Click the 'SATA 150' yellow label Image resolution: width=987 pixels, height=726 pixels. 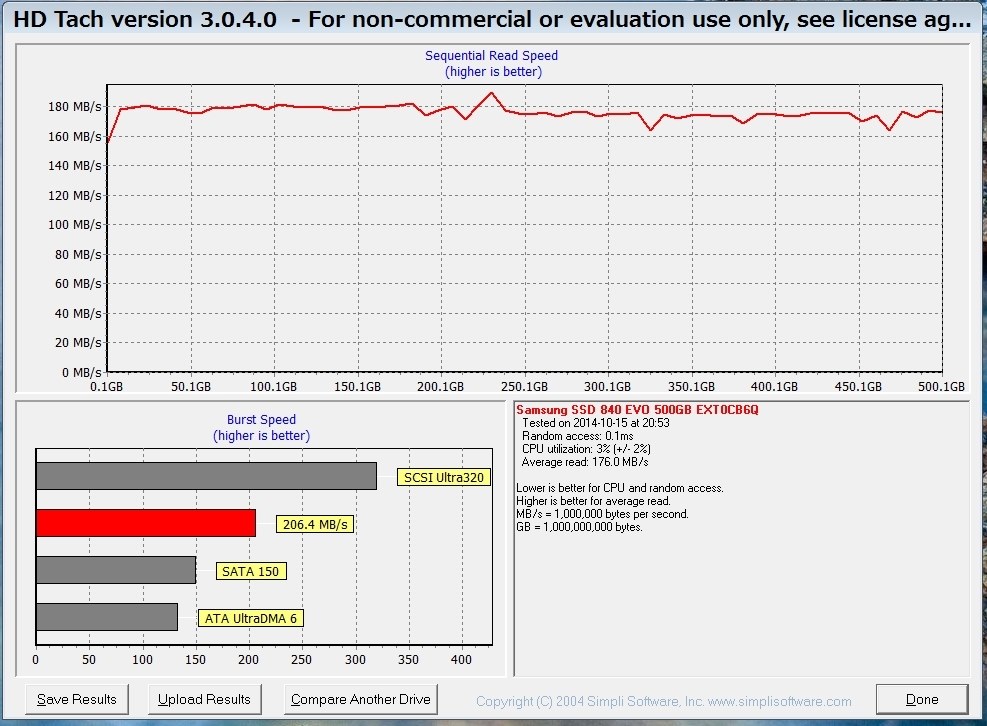click(x=251, y=571)
